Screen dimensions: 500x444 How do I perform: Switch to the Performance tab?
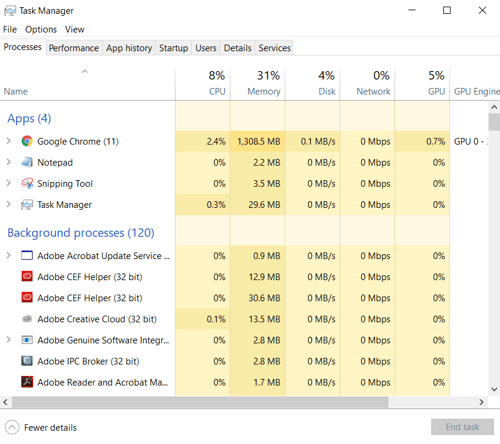[74, 48]
